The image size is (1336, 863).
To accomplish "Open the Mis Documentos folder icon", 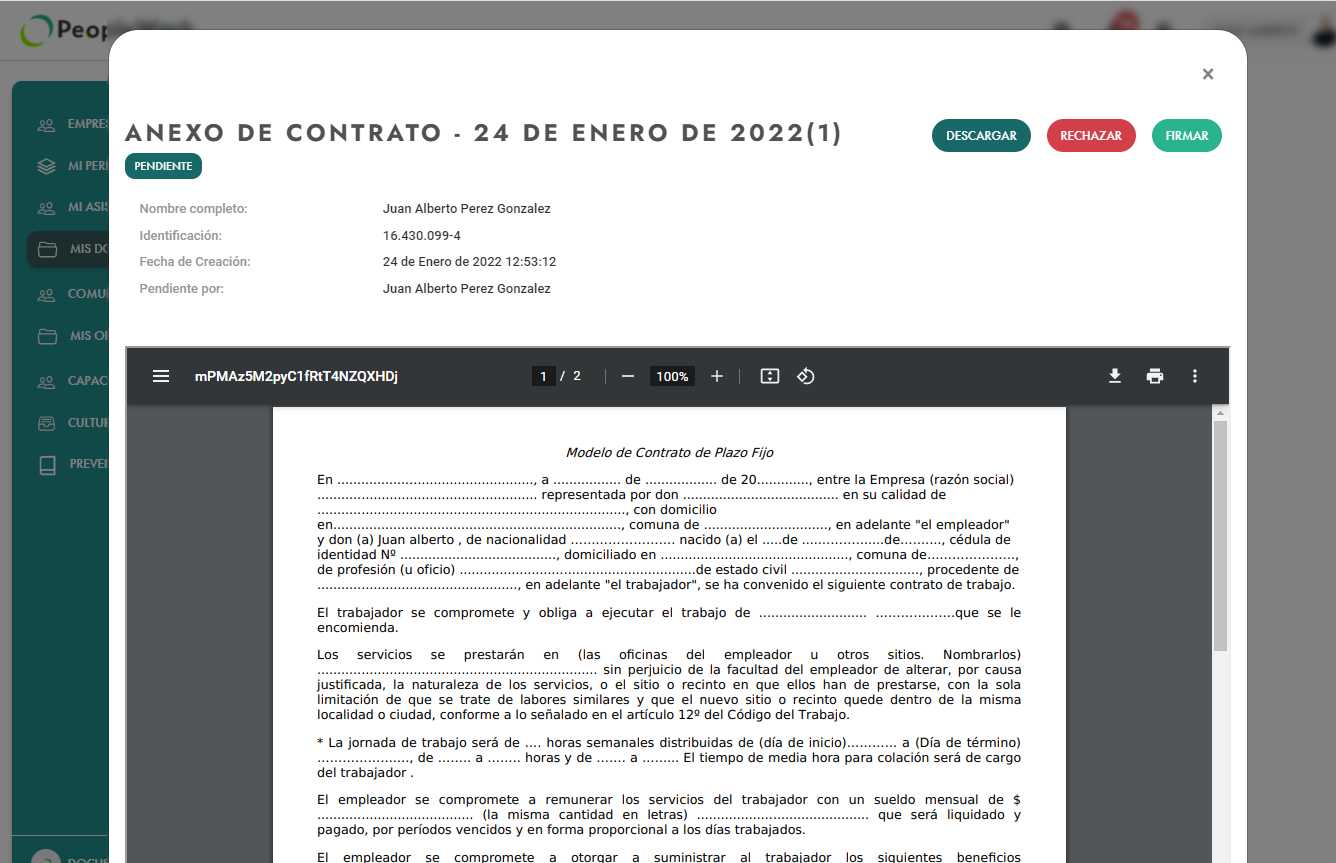I will [x=47, y=249].
